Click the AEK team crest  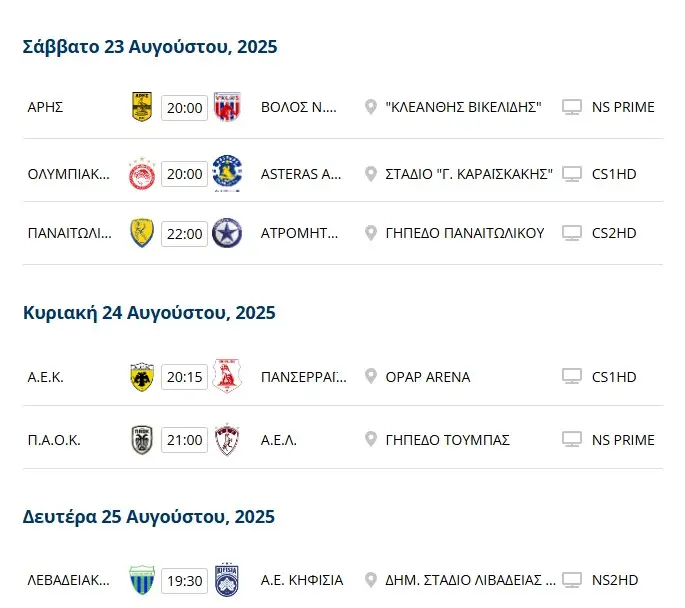tap(142, 377)
